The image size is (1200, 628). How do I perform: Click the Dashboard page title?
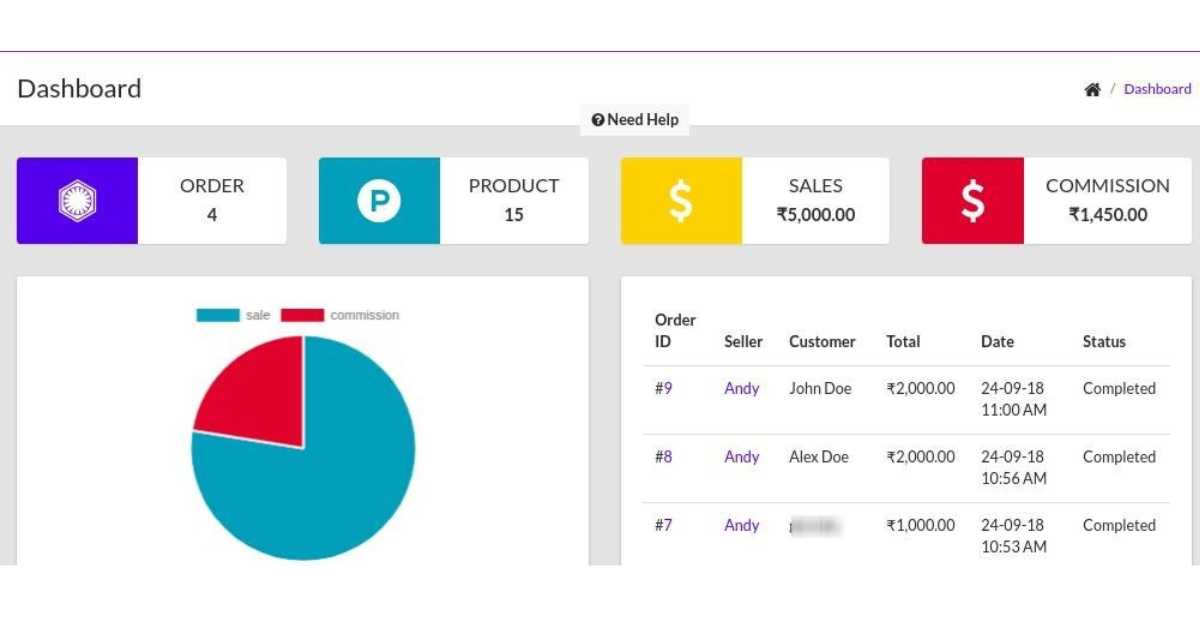tap(79, 89)
